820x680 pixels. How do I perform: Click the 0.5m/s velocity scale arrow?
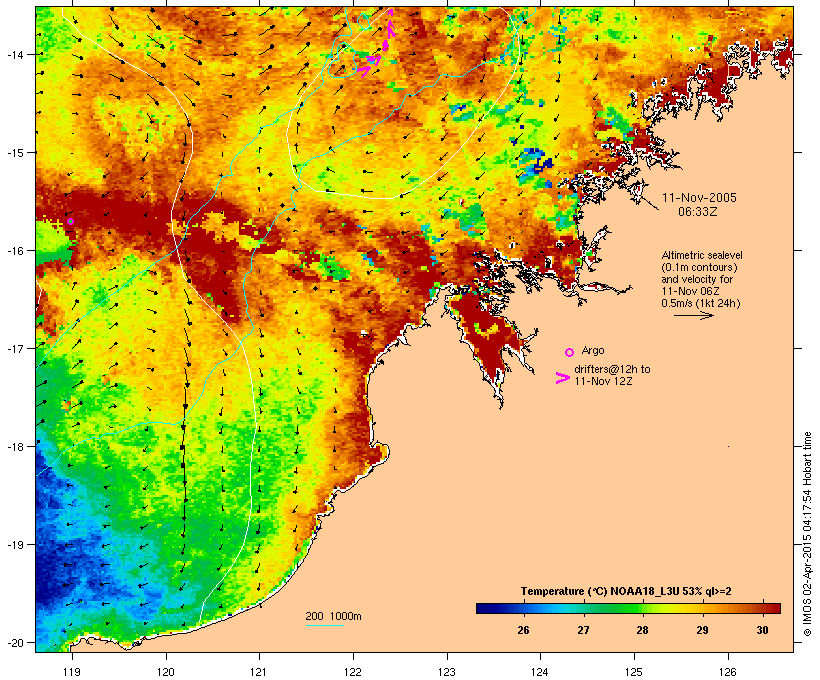pyautogui.click(x=693, y=315)
